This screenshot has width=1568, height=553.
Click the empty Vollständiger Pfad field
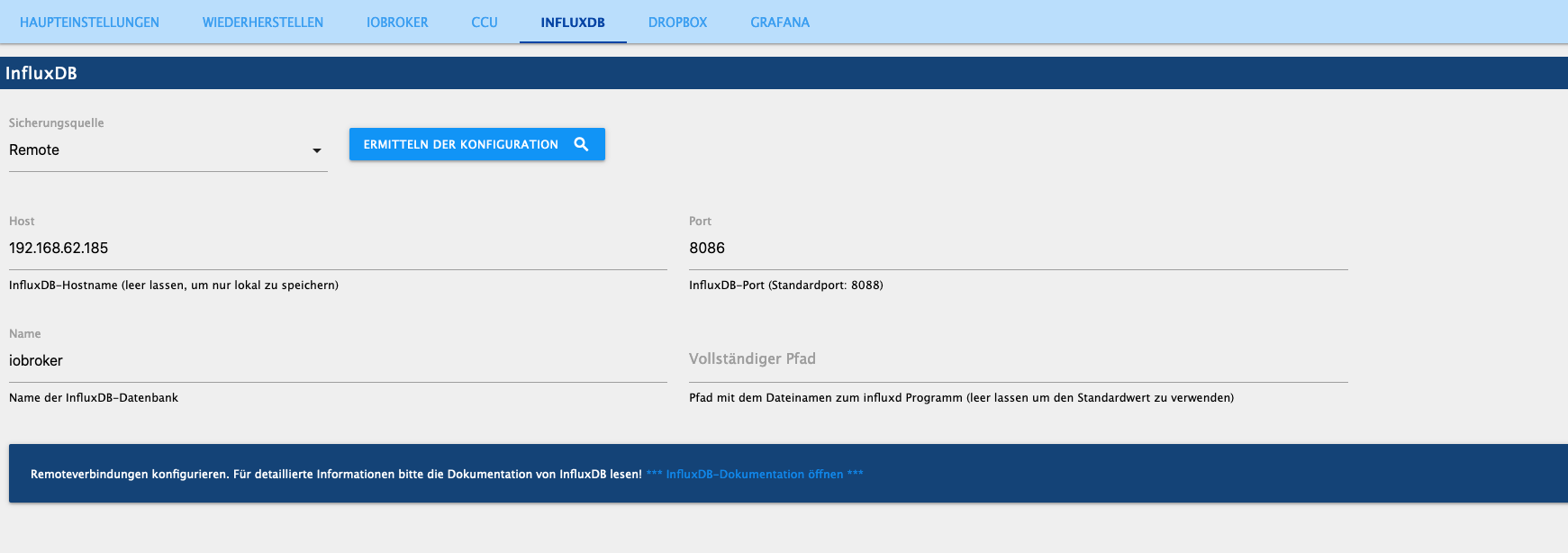(1018, 360)
